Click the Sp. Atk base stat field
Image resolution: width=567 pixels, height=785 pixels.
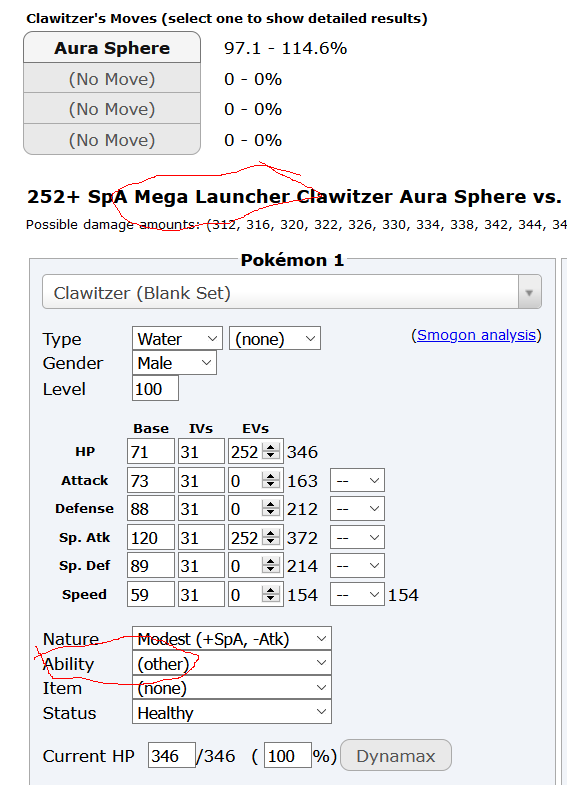click(151, 538)
